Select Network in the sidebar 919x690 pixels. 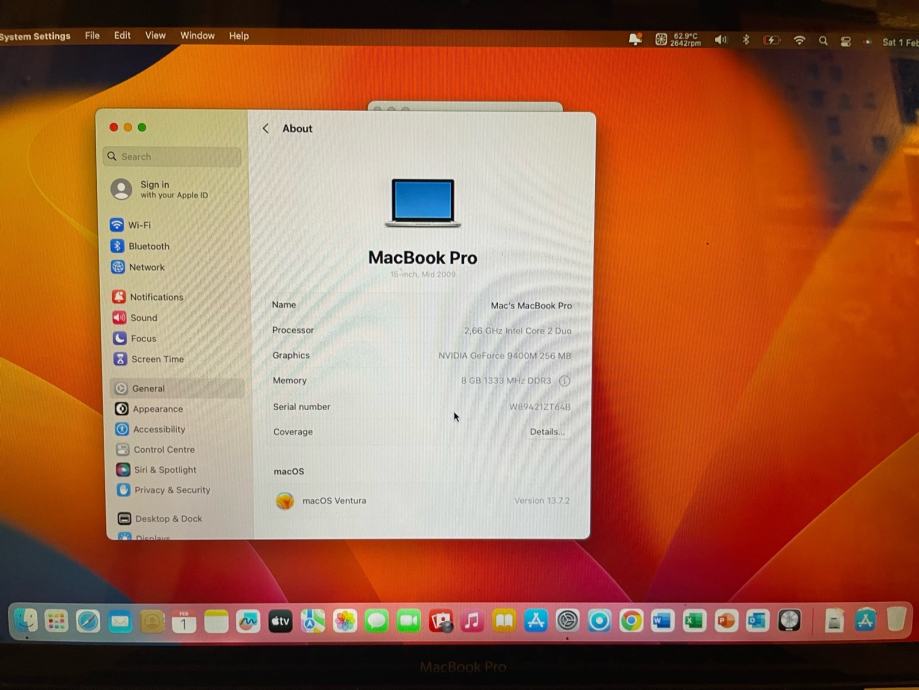tap(138, 267)
